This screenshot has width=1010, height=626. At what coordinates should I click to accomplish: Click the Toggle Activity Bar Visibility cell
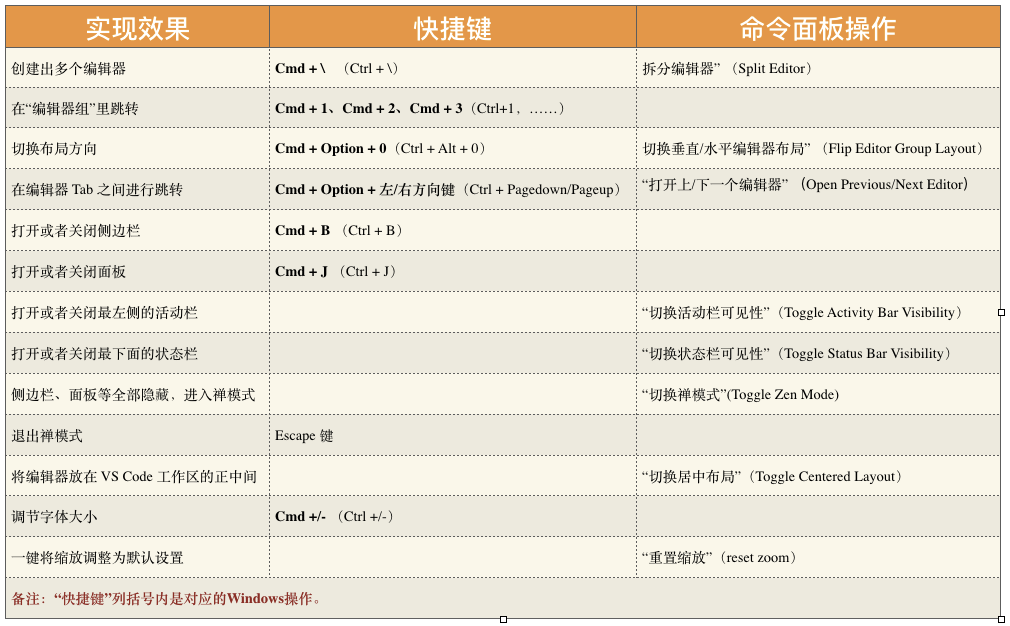coord(818,312)
